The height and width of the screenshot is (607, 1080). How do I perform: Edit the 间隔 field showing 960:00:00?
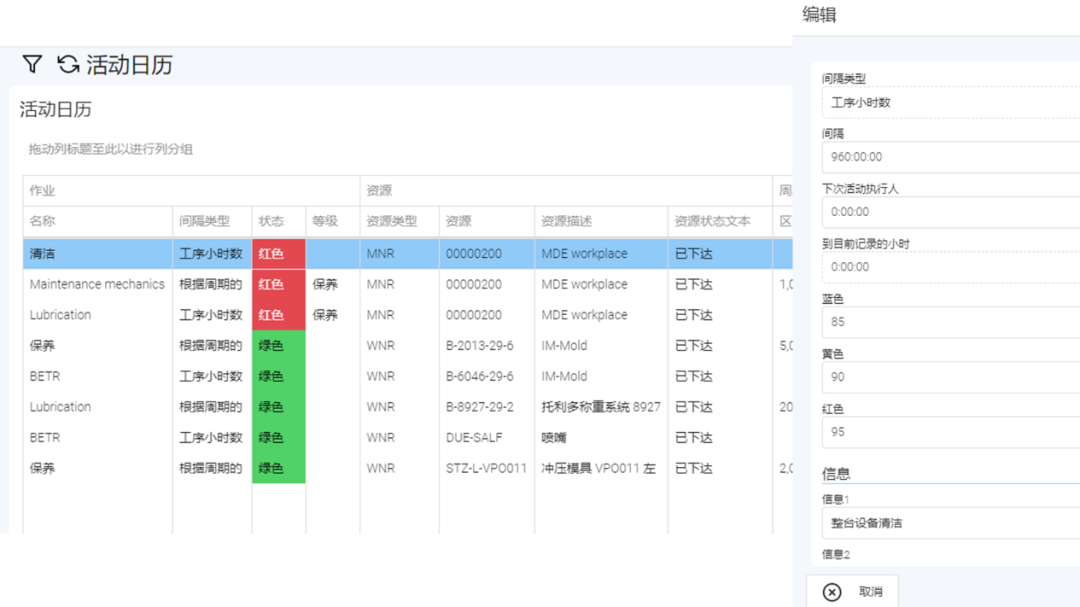coord(951,157)
